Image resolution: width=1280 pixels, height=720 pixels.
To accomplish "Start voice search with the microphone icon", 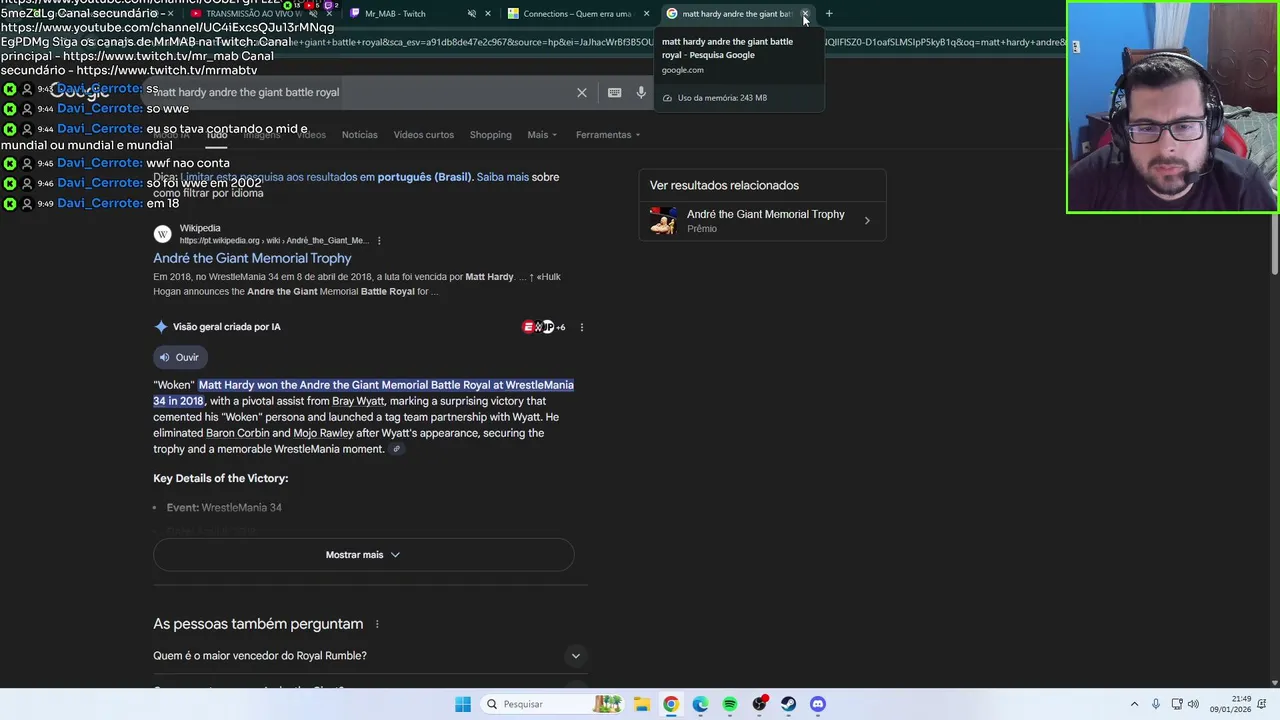I will point(641,92).
